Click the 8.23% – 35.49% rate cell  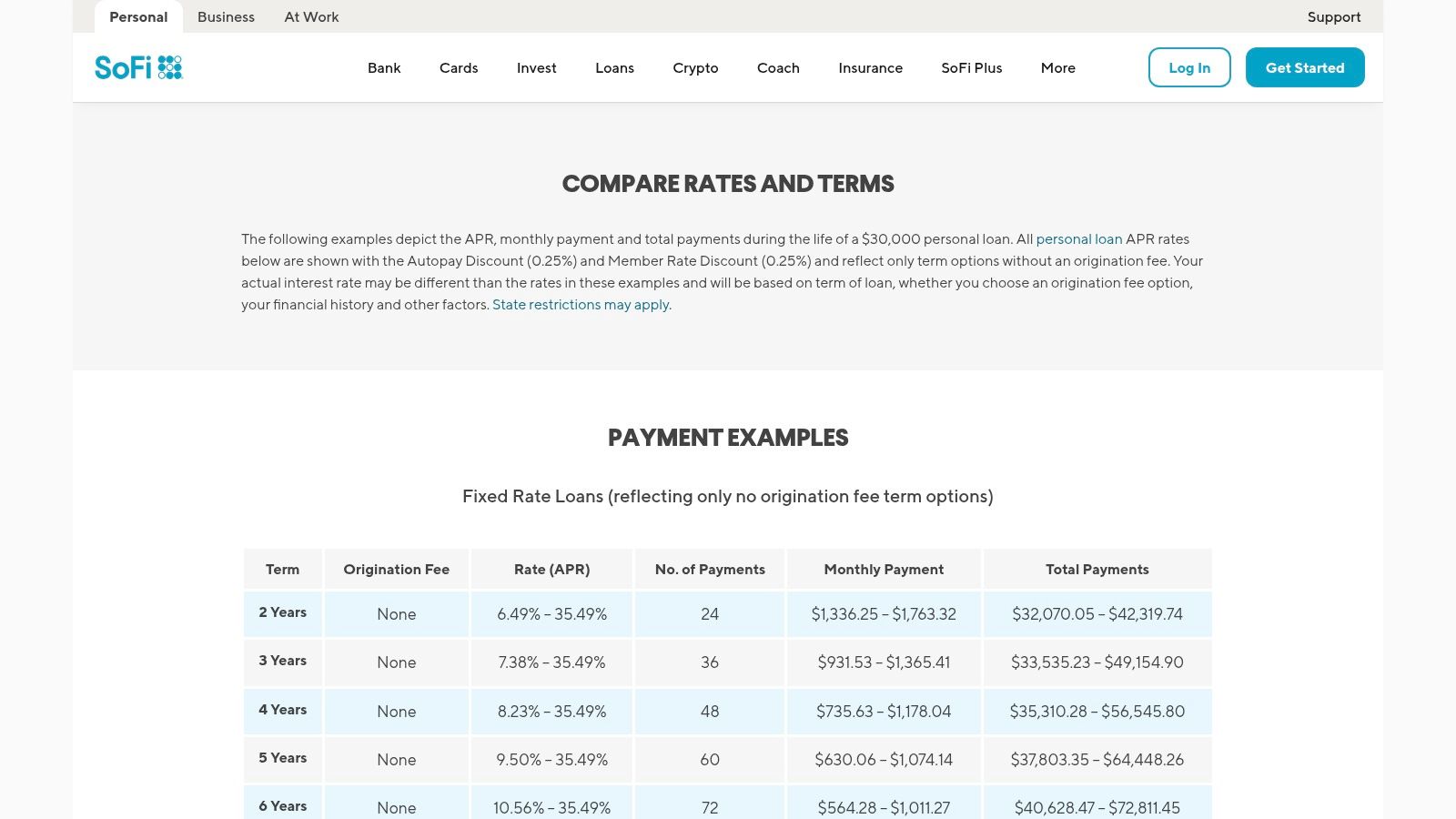click(x=551, y=711)
